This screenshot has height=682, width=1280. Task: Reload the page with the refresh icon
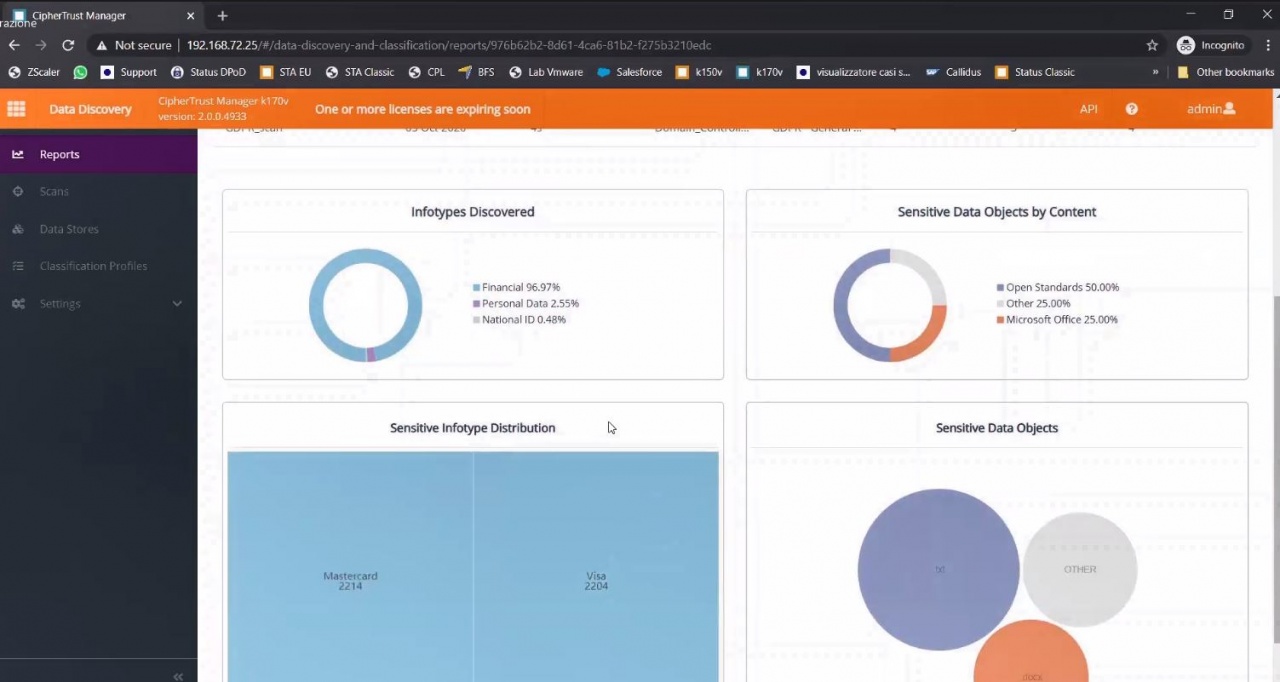pyautogui.click(x=68, y=45)
